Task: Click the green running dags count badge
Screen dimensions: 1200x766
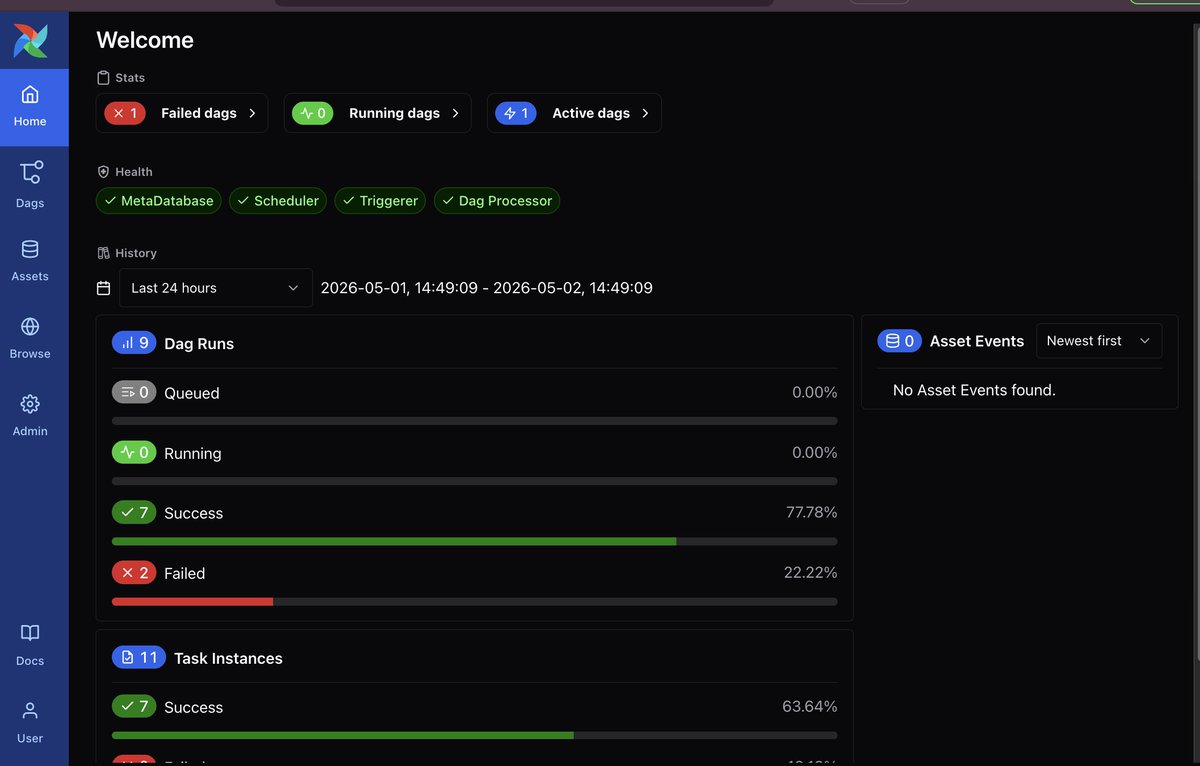Action: [x=313, y=113]
